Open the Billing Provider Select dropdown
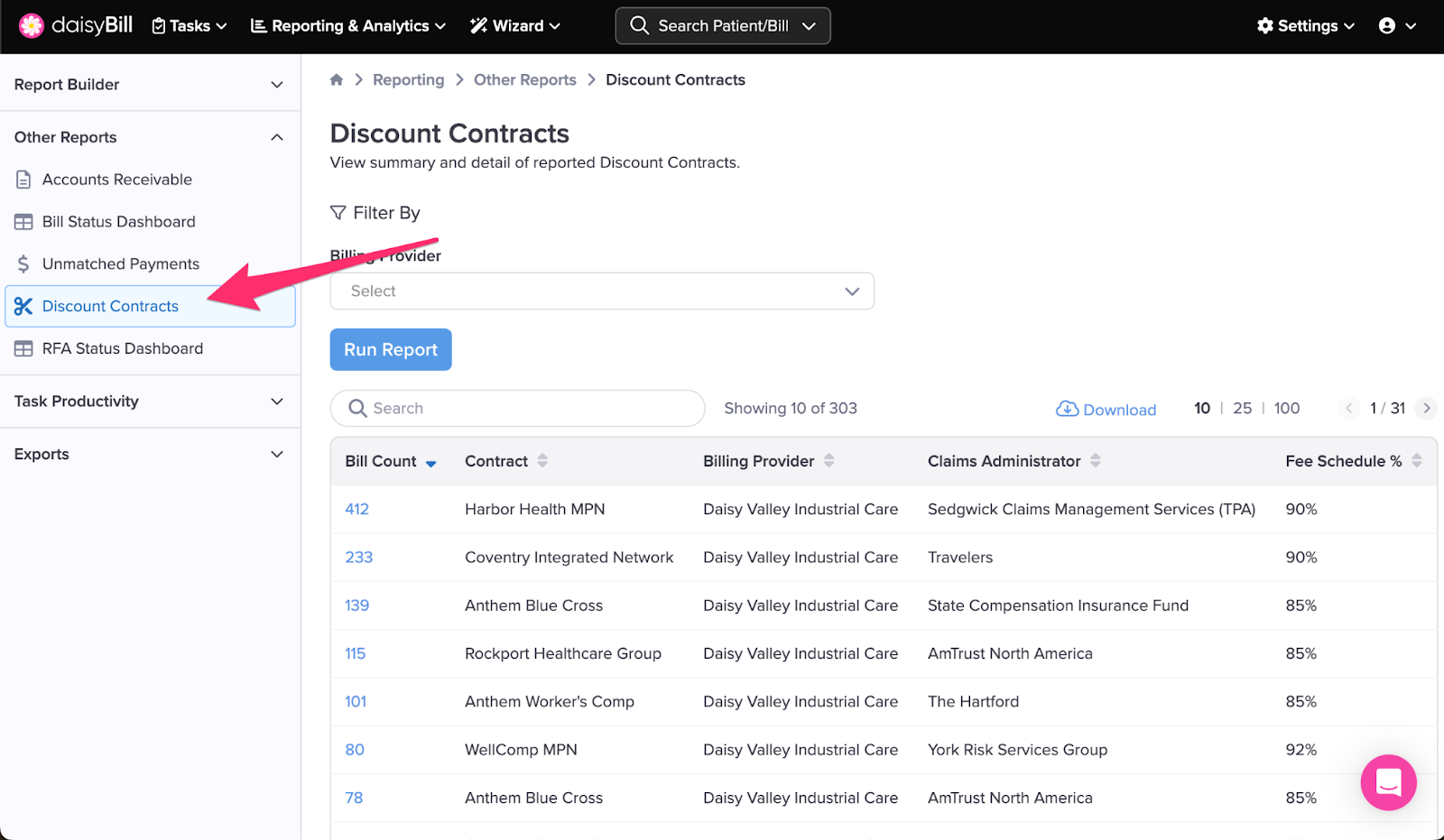 click(602, 291)
